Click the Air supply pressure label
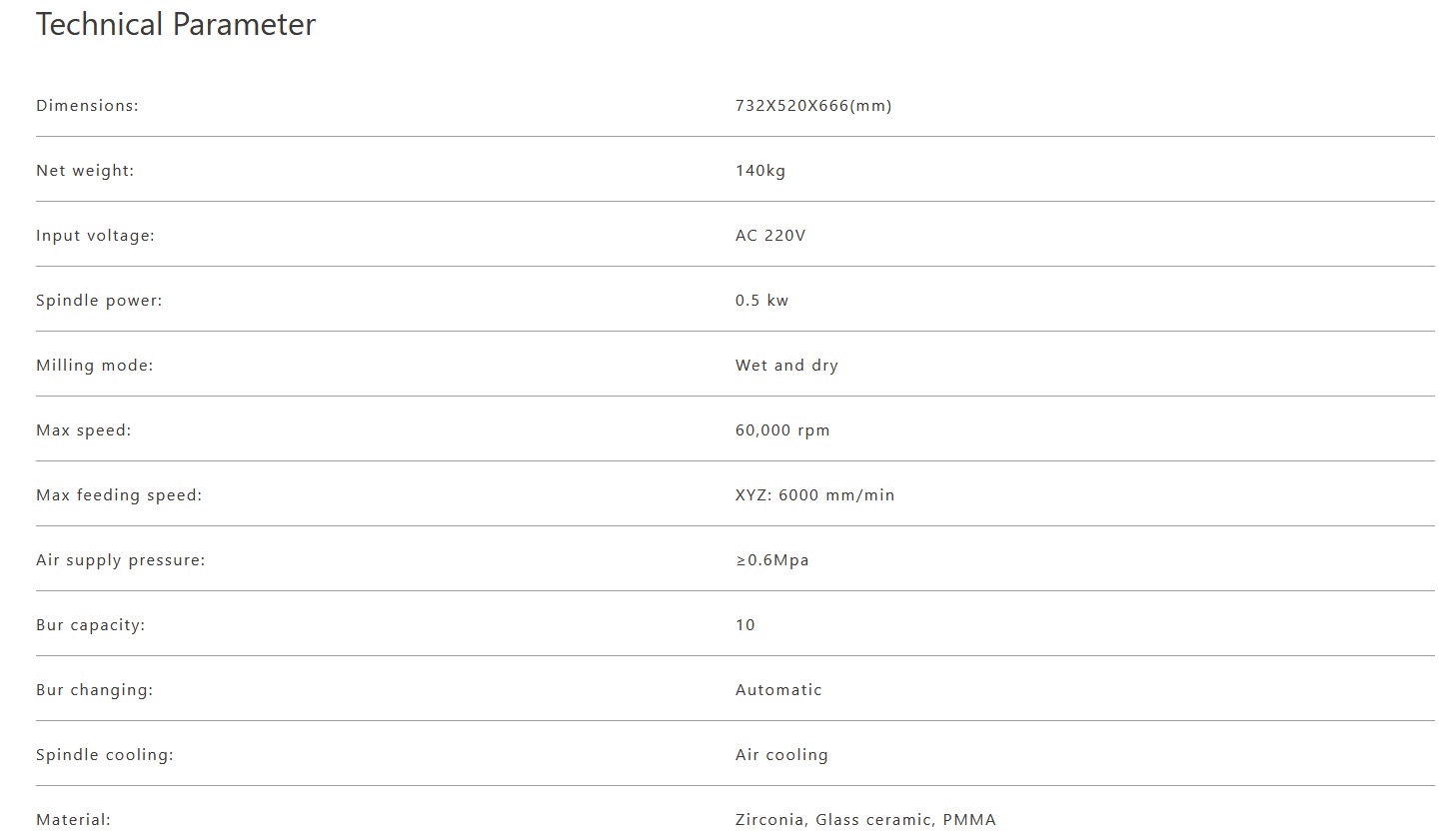The width and height of the screenshot is (1456, 839). 120,560
